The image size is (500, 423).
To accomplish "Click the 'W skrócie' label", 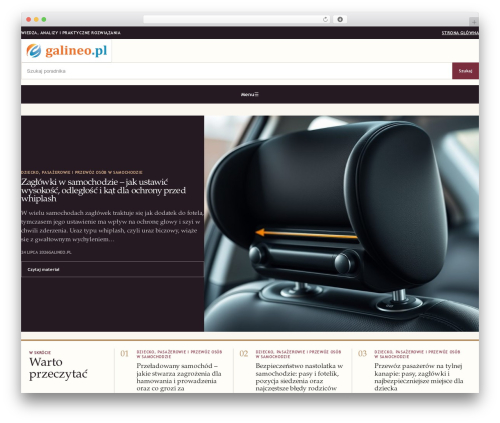I will pyautogui.click(x=40, y=352).
